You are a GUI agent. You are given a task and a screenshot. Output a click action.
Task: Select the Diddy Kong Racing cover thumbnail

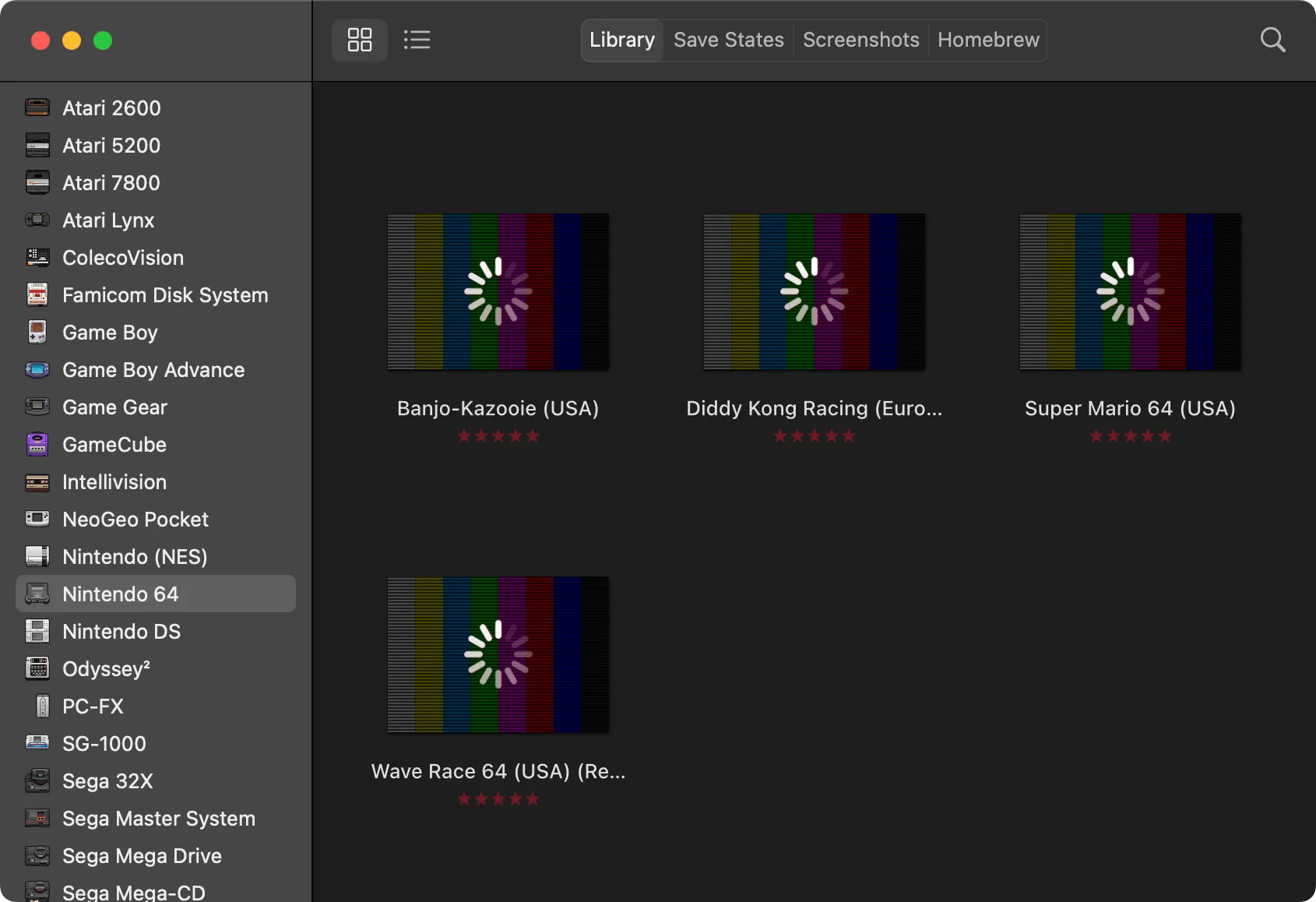tap(815, 291)
